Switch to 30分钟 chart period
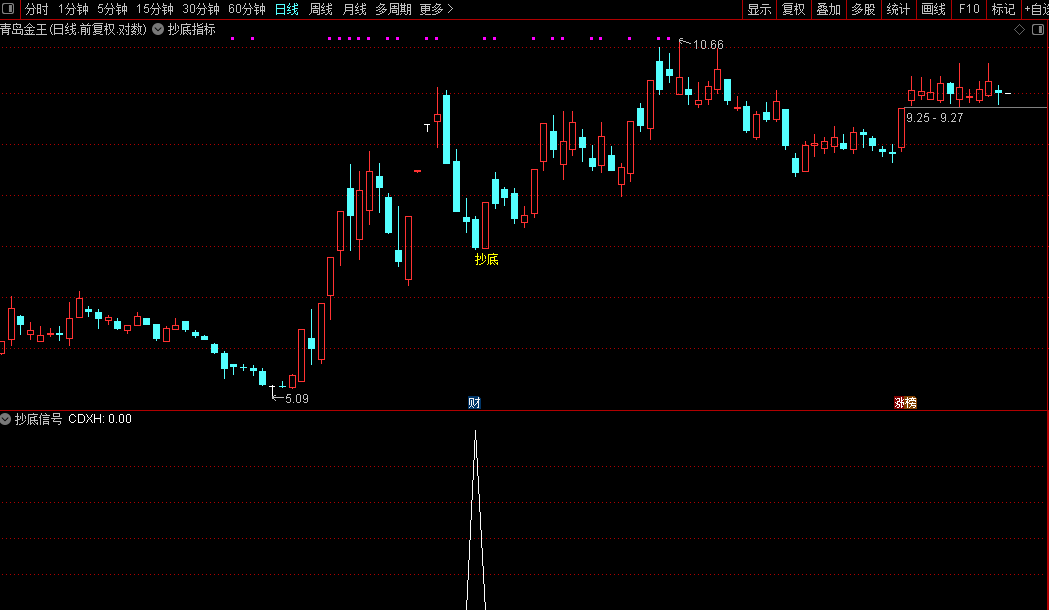The height and width of the screenshot is (610, 1049). (201, 9)
